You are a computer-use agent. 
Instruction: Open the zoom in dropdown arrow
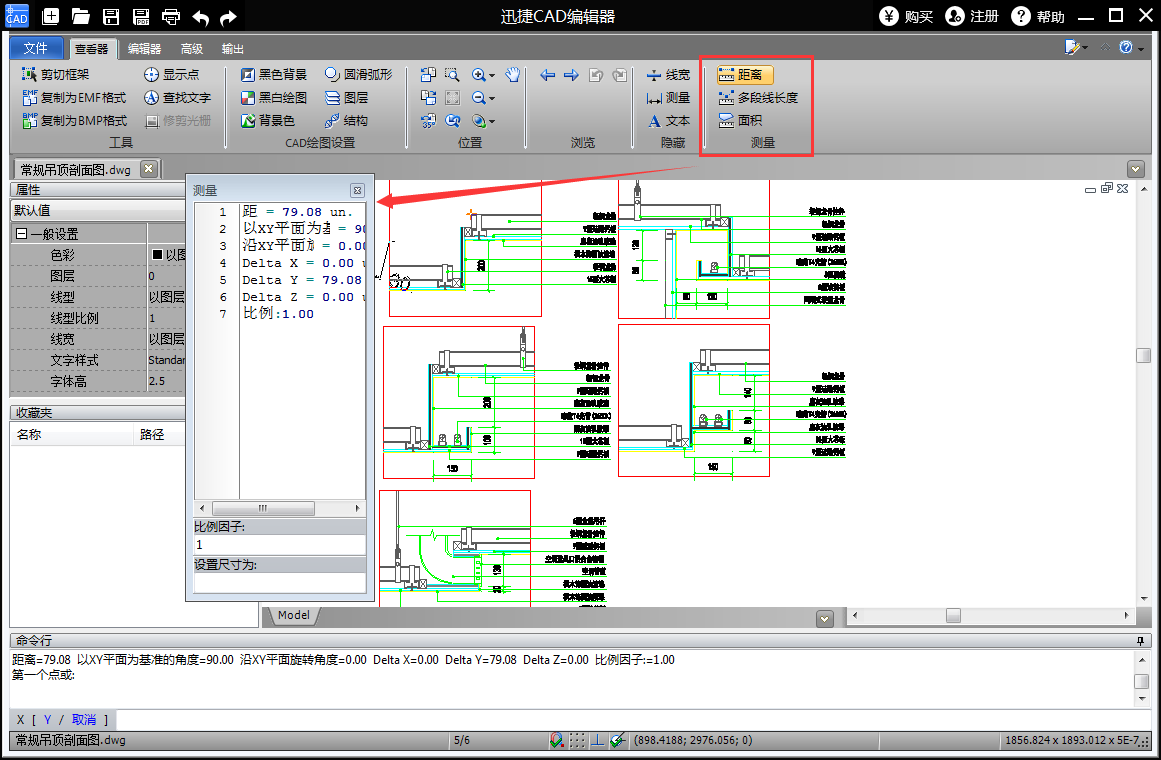(492, 75)
